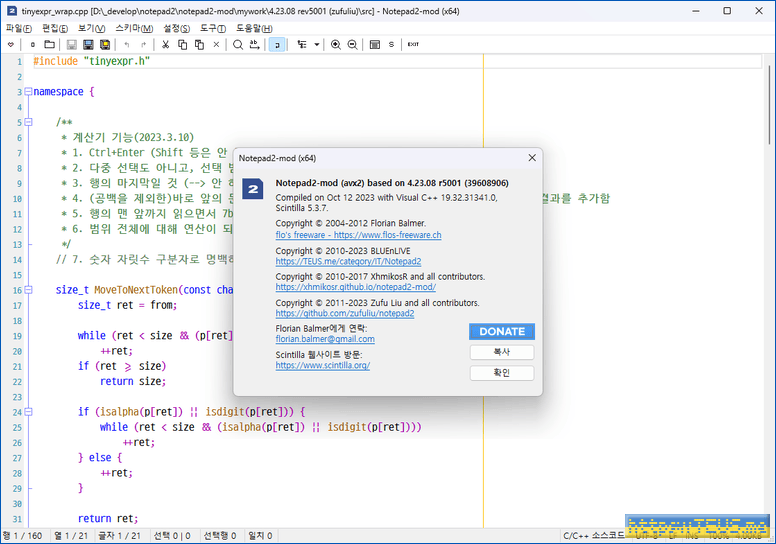
Task: Open Find with the magnifier icon
Action: pyautogui.click(x=238, y=45)
